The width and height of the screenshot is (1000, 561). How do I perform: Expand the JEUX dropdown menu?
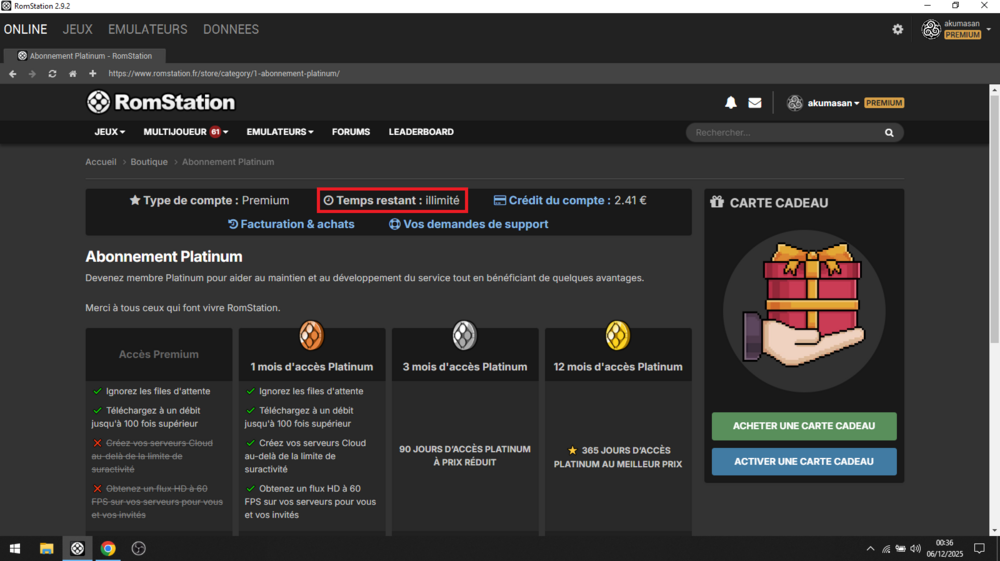pos(109,132)
